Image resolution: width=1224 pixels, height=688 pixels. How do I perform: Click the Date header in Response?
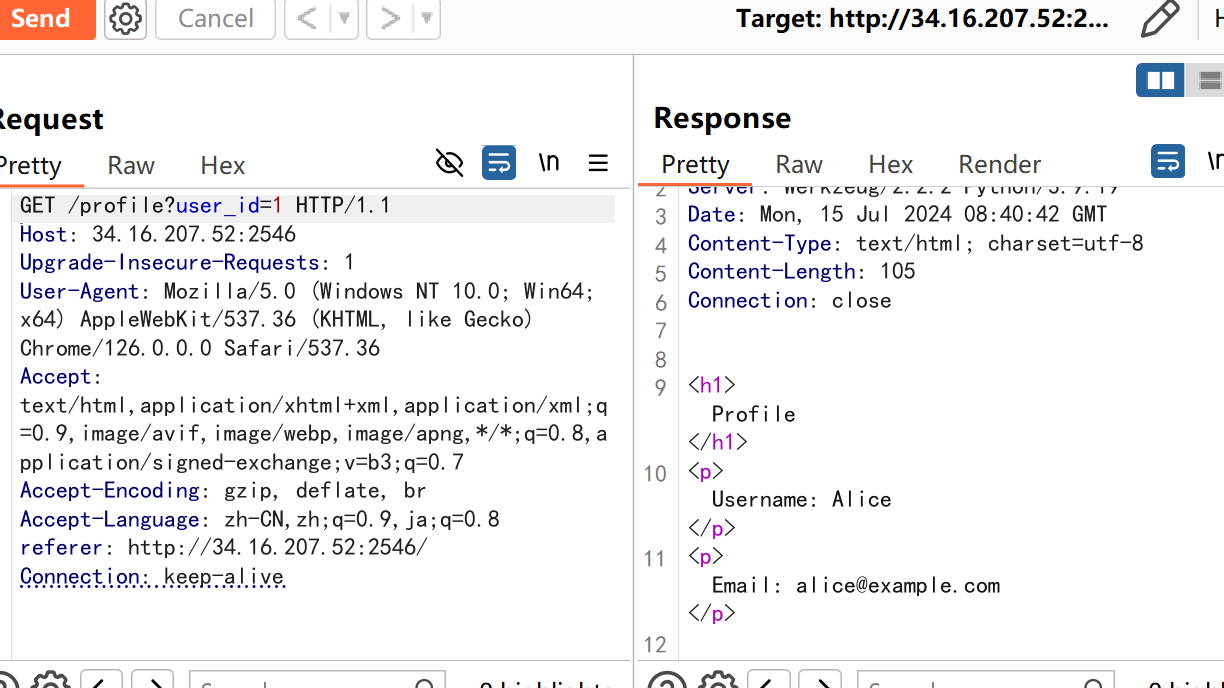coord(898,214)
